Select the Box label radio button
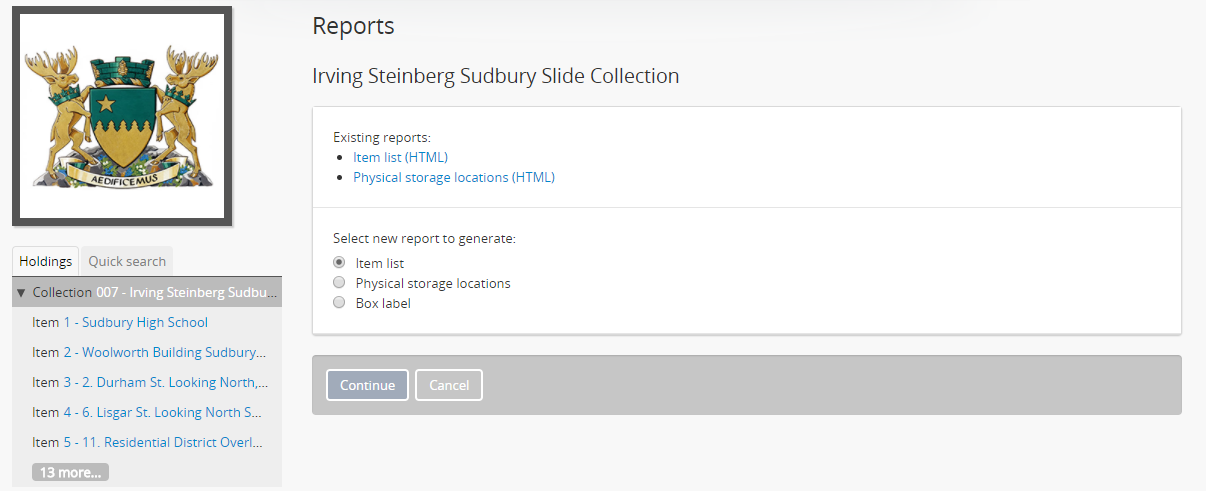The image size is (1206, 491). coord(339,303)
